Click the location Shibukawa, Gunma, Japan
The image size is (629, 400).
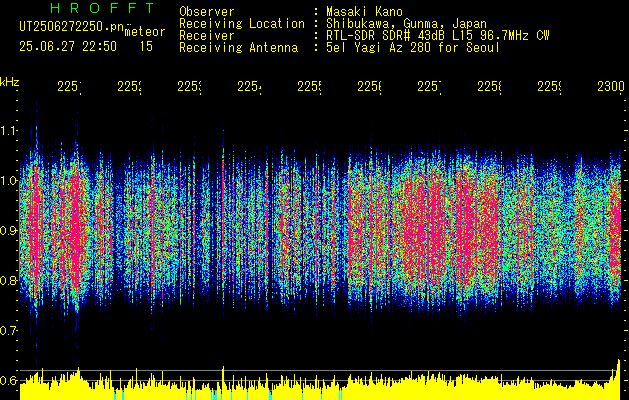(406, 24)
